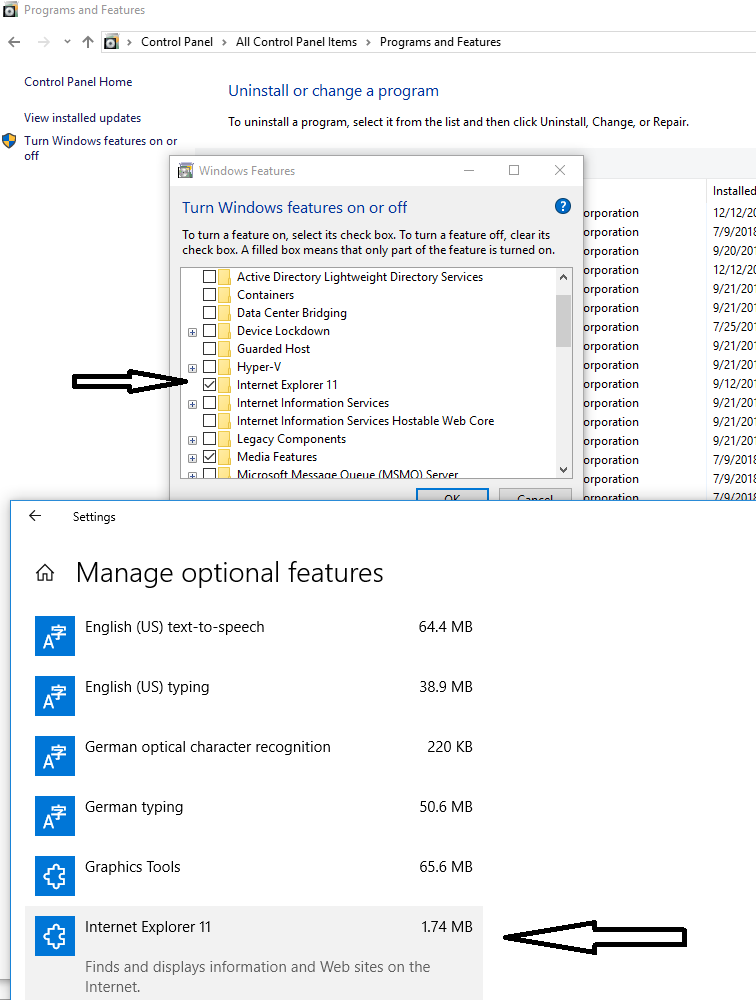Click folder icon next to Internet Explorer 11

pos(224,385)
